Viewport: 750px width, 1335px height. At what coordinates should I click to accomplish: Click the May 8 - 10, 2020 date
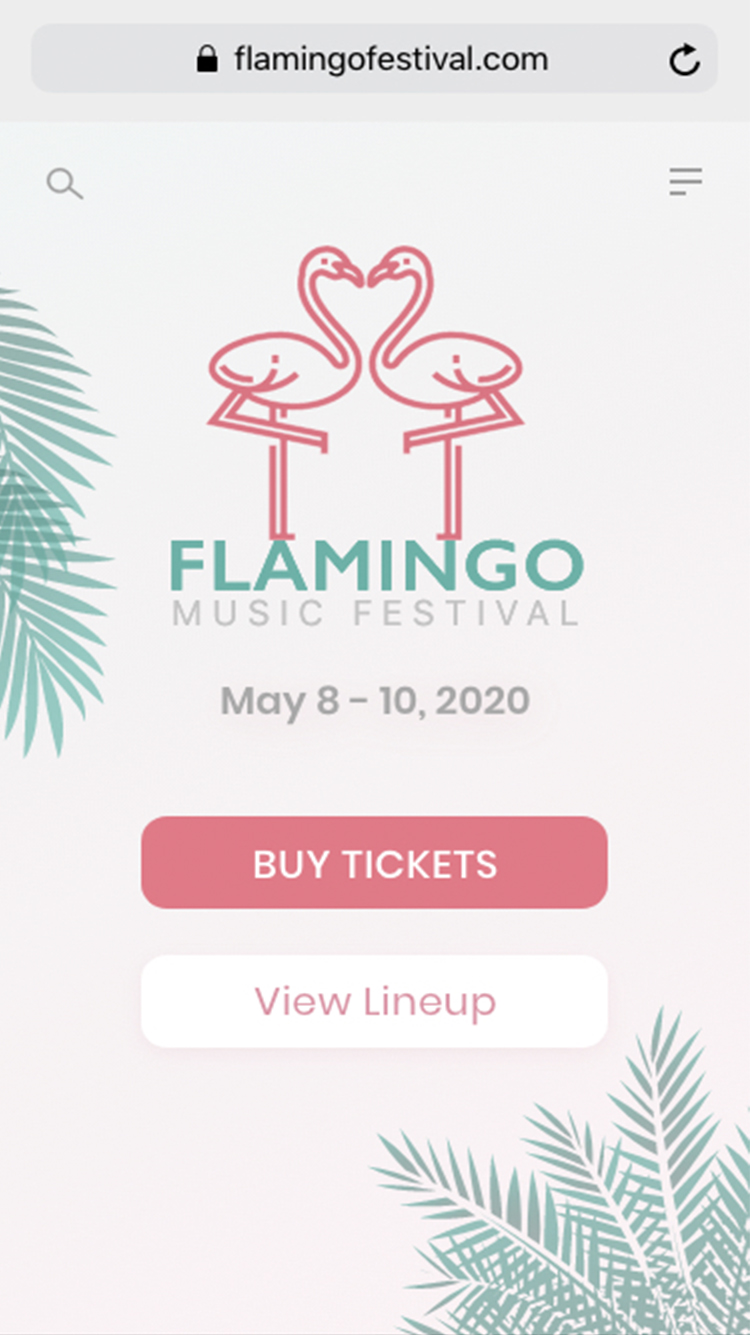tap(374, 700)
